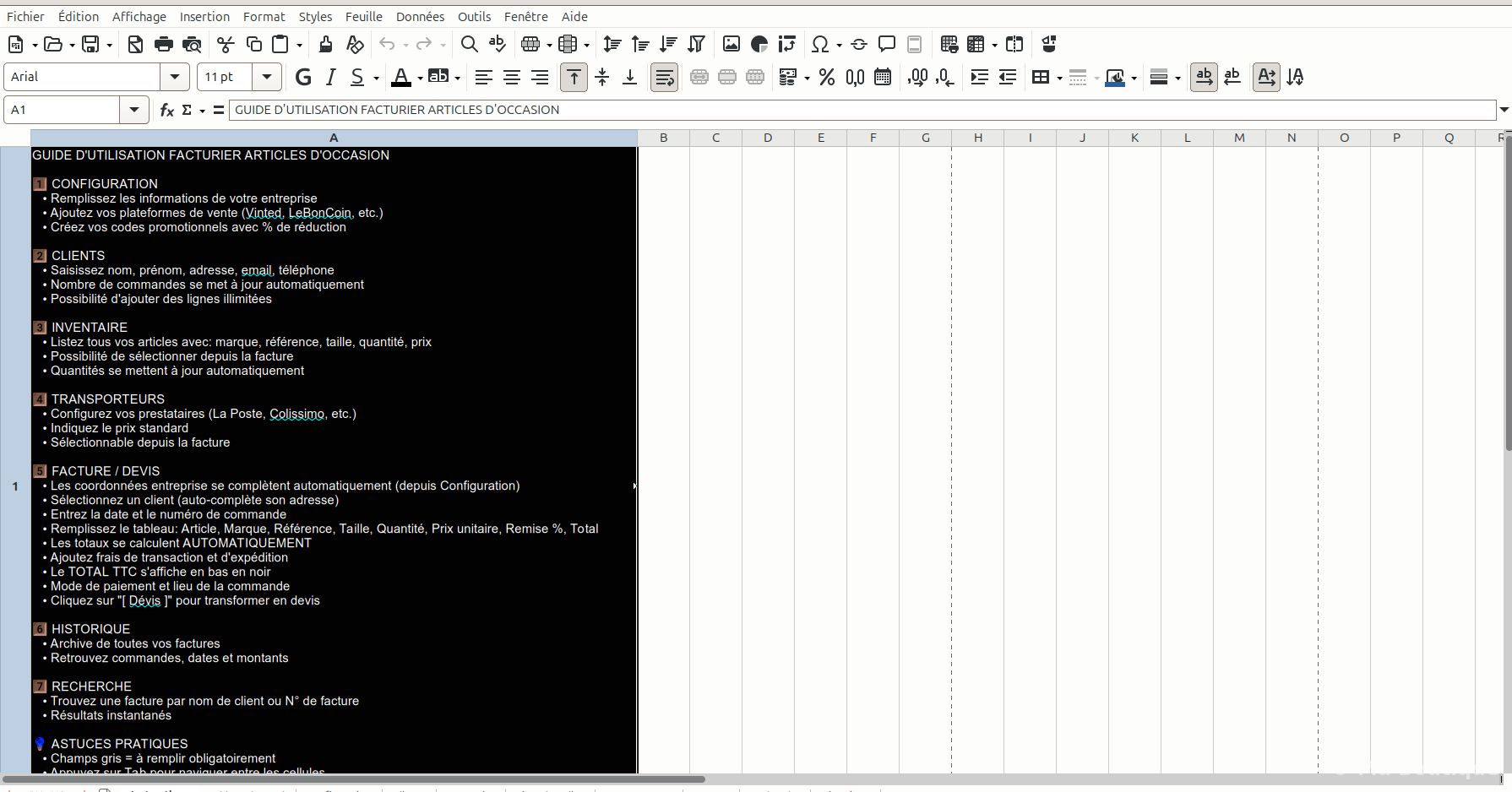This screenshot has width=1512, height=792.
Task: Define the print area
Action: (x=949, y=44)
